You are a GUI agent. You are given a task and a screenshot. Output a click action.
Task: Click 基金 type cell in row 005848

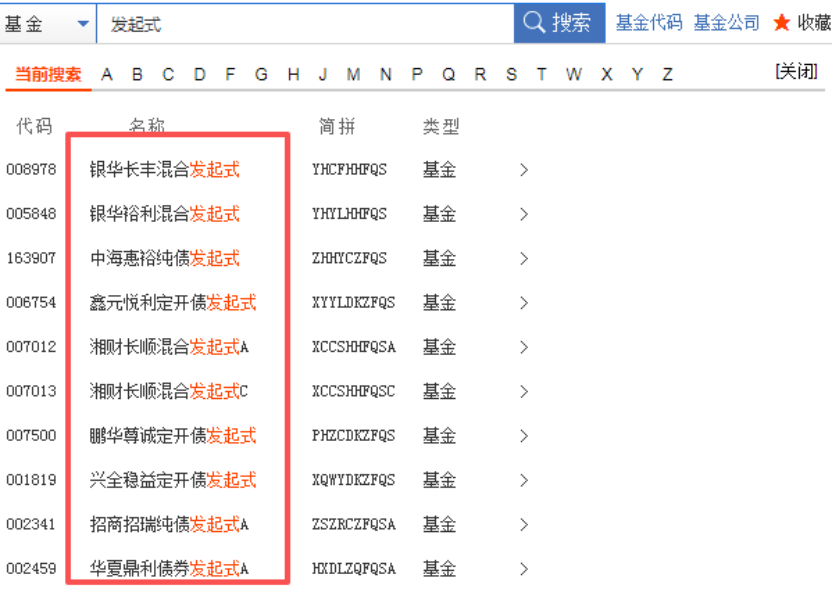click(439, 214)
